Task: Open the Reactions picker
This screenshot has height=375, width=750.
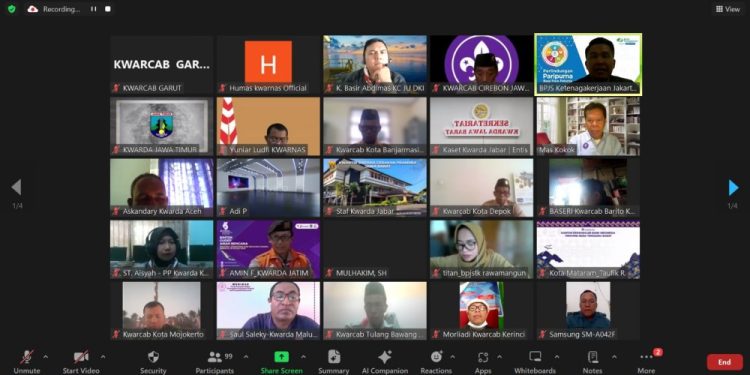Action: [x=436, y=357]
